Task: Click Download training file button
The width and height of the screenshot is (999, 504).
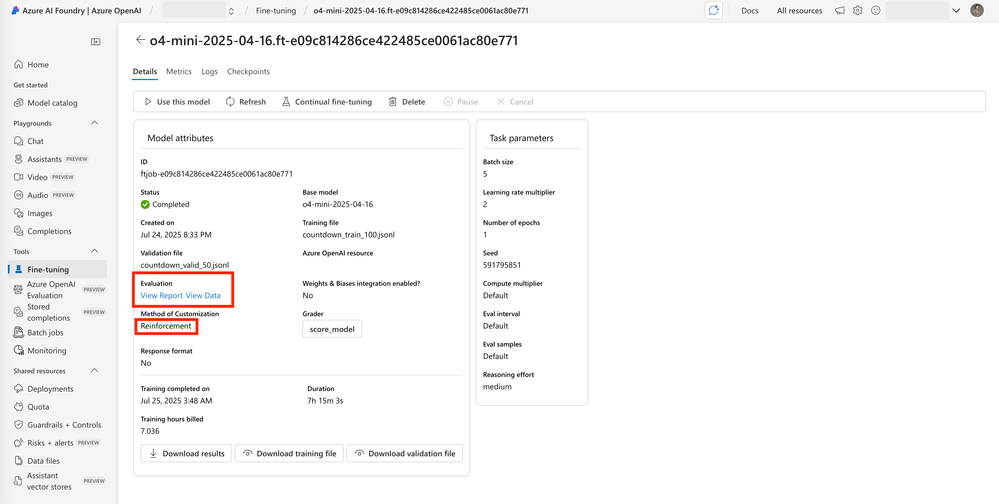Action: coord(289,453)
